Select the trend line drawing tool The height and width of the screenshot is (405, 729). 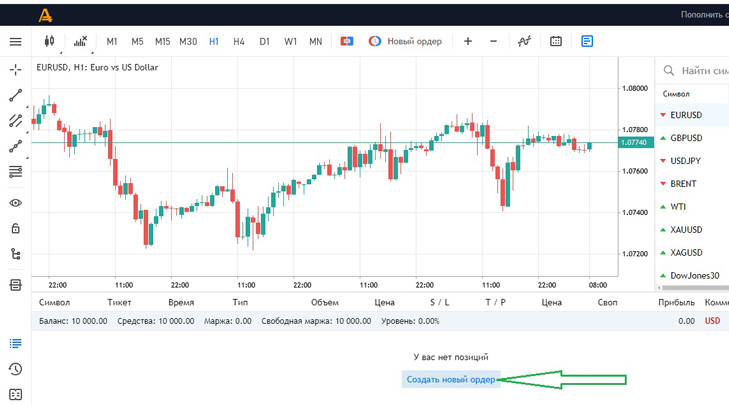tap(15, 96)
